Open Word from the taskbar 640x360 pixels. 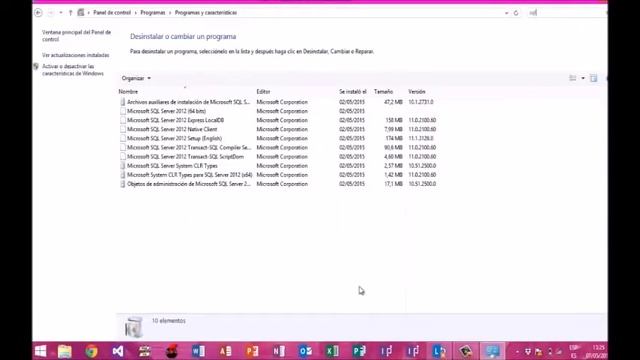[198, 351]
